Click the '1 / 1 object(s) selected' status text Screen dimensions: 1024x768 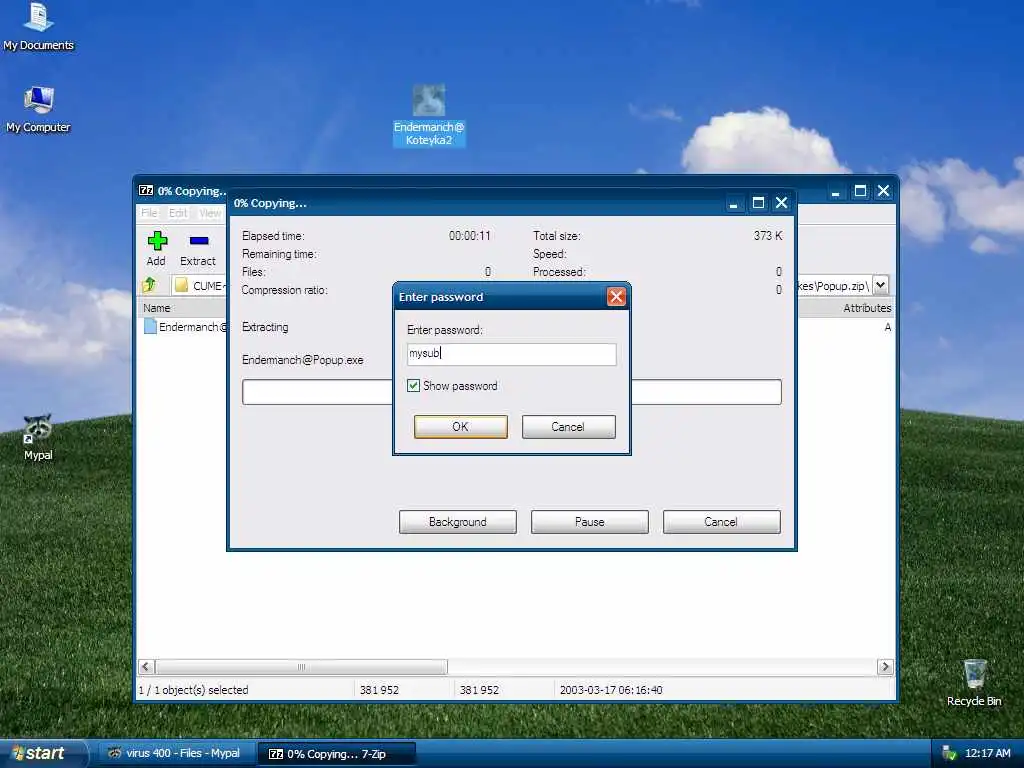point(193,690)
